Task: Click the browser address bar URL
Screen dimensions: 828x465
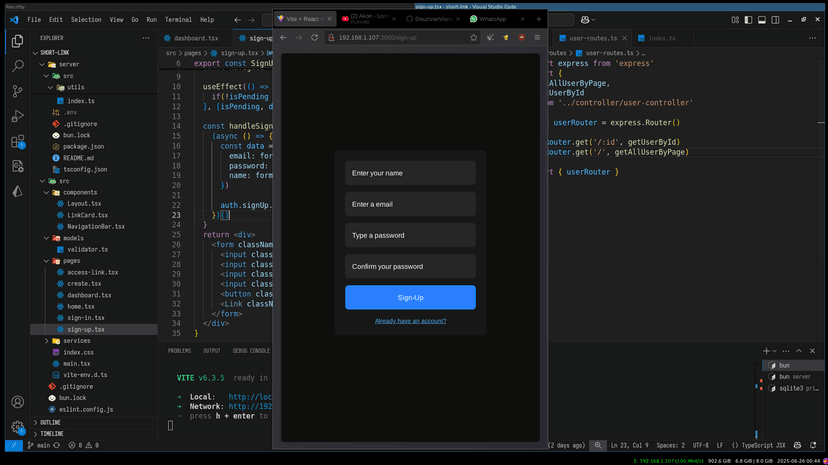Action: pyautogui.click(x=378, y=37)
